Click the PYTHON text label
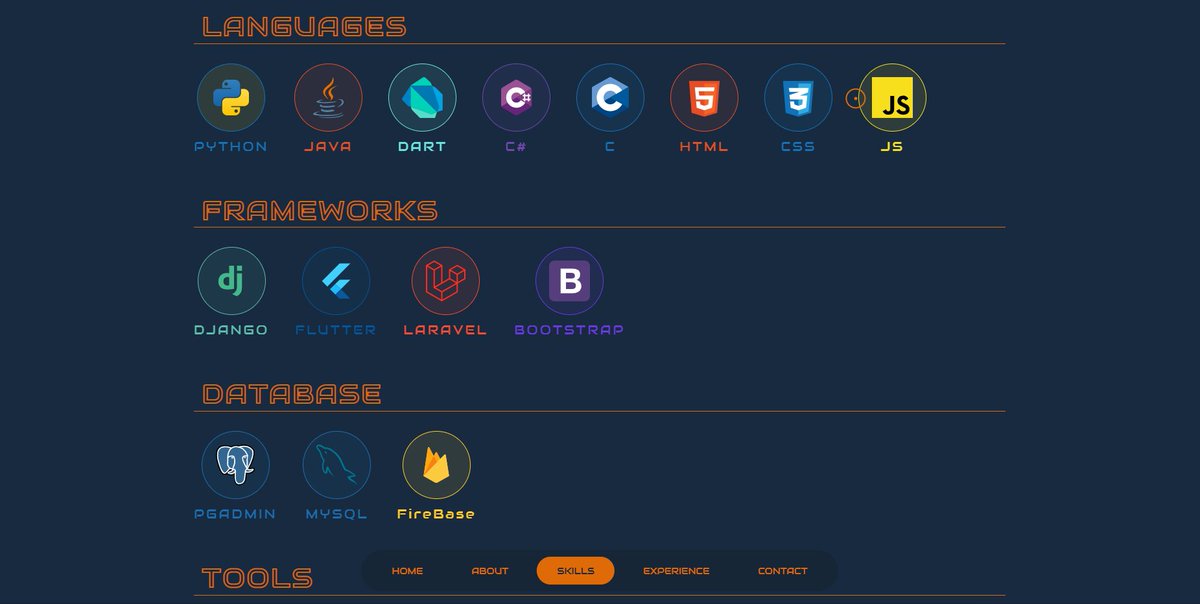Viewport: 1200px width, 604px height. tap(231, 146)
